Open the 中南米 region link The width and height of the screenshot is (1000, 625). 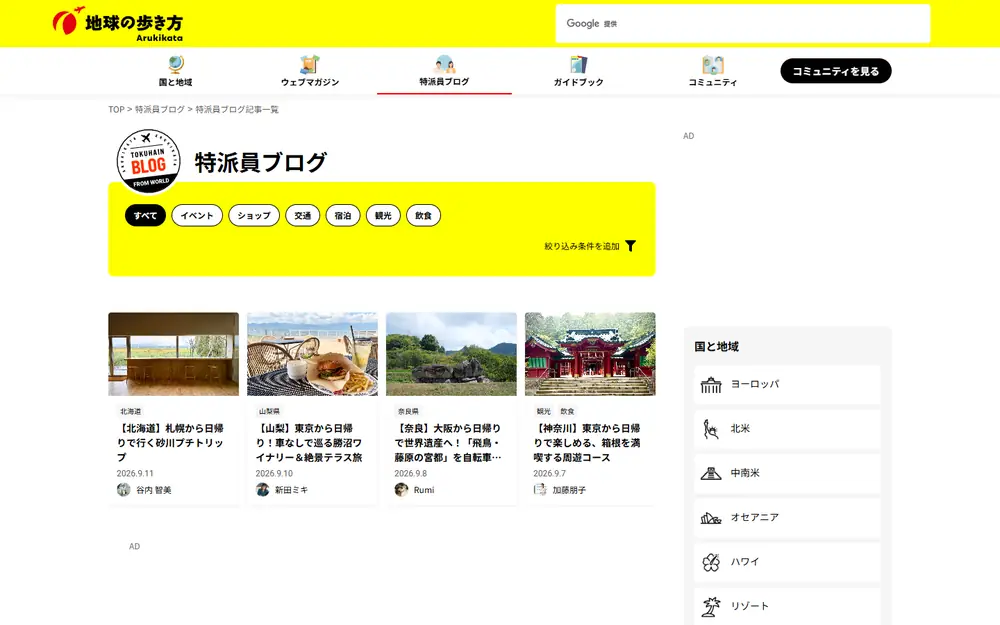click(x=788, y=473)
